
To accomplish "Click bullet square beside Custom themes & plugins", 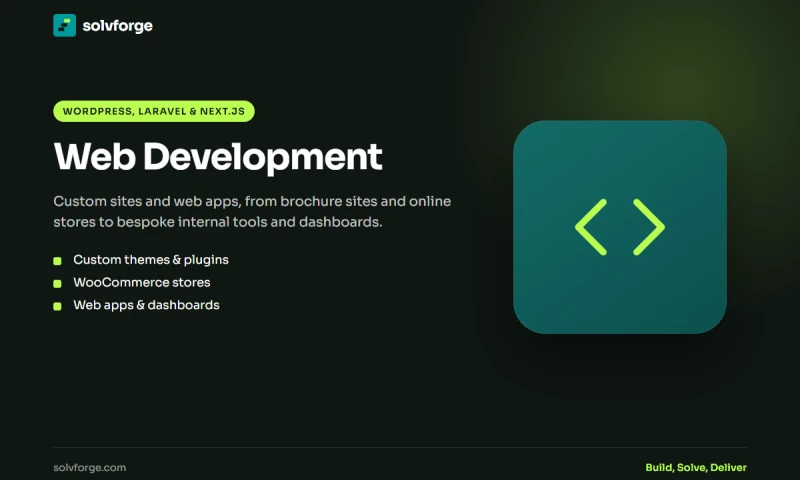I will [57, 261].
